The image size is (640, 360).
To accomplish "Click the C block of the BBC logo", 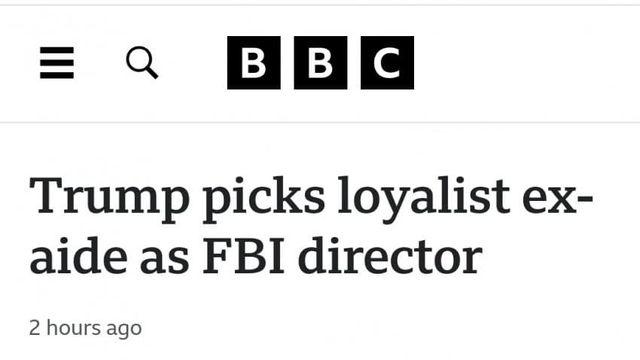I will (x=387, y=62).
